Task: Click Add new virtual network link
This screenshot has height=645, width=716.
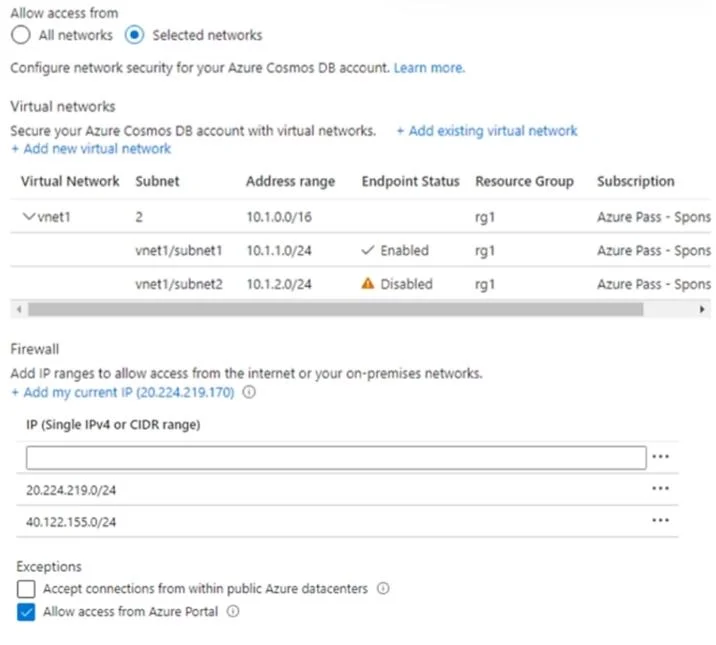Action: 91,149
